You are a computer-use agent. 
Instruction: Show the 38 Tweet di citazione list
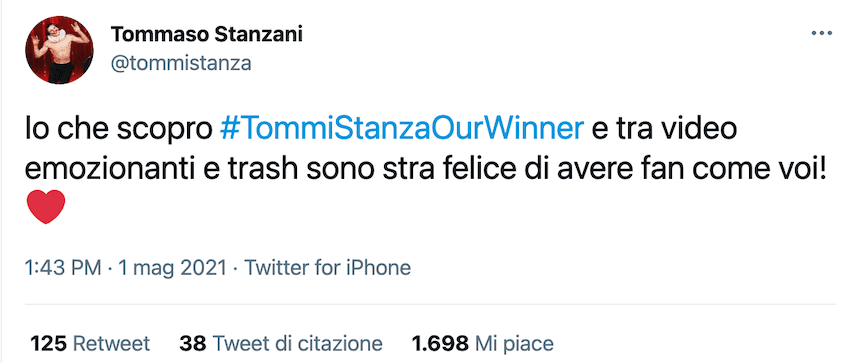click(281, 343)
